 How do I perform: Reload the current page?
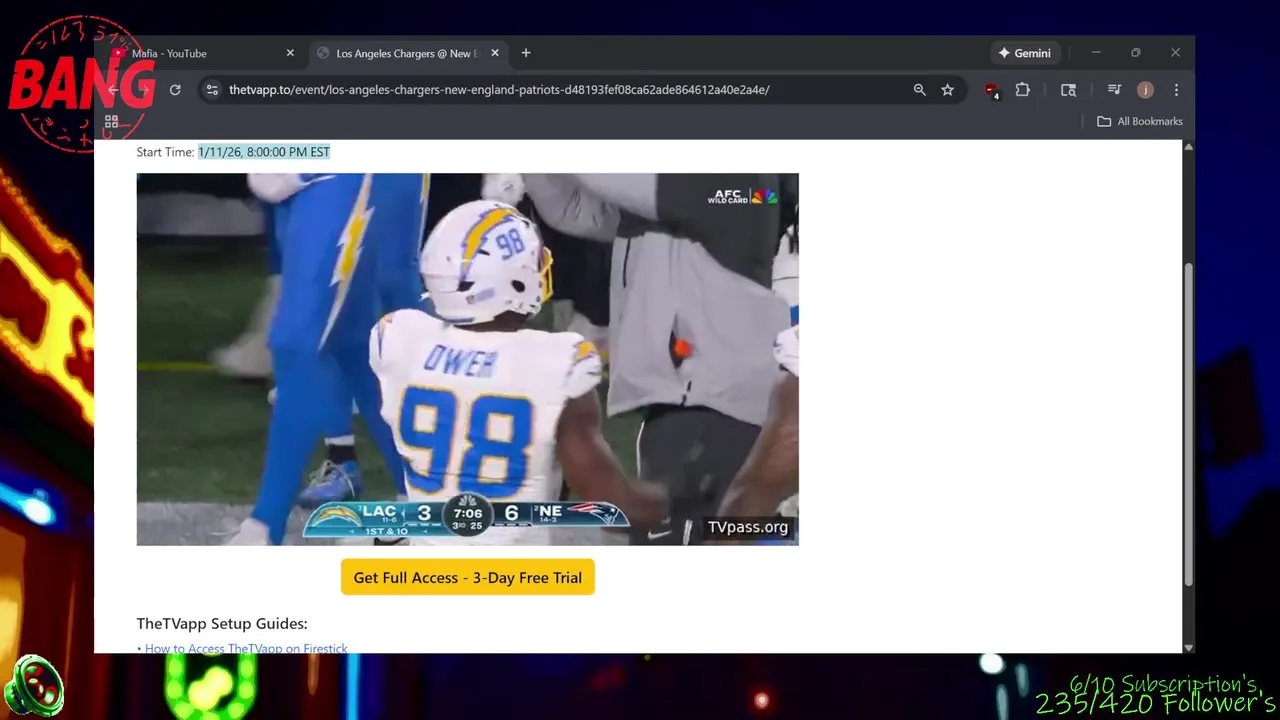[175, 90]
